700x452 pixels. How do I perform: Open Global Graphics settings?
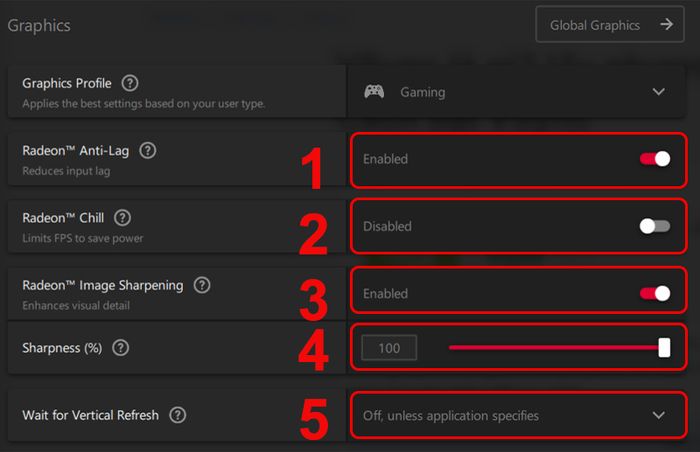coord(610,25)
